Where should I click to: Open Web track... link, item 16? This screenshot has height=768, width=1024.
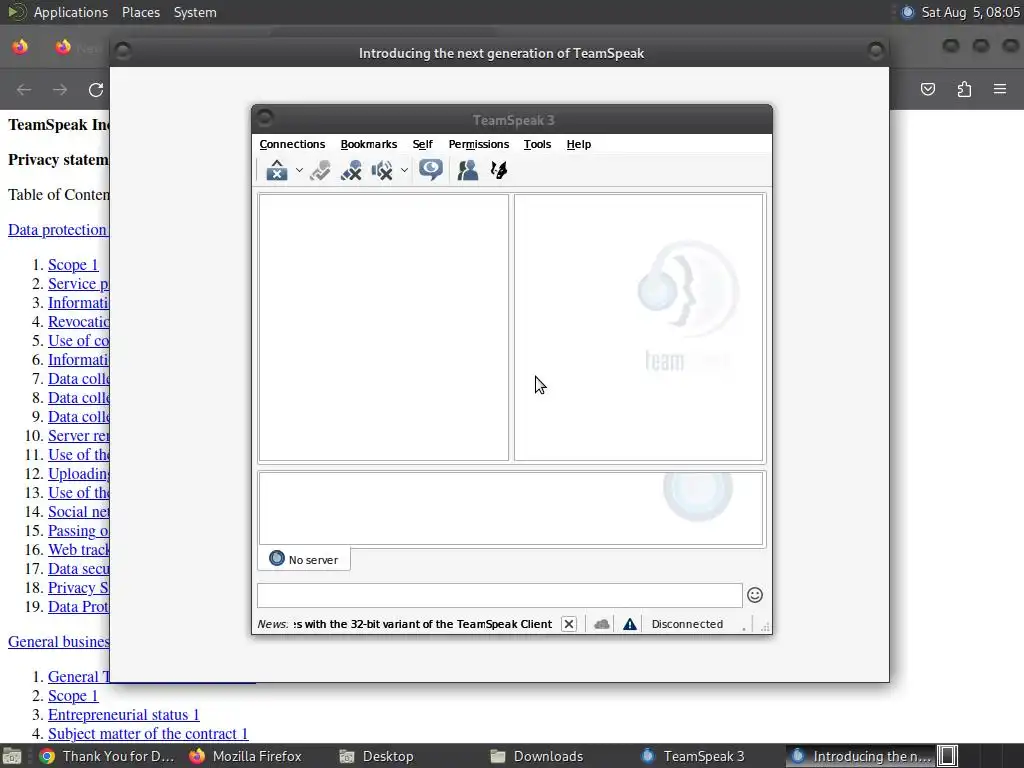coord(78,550)
